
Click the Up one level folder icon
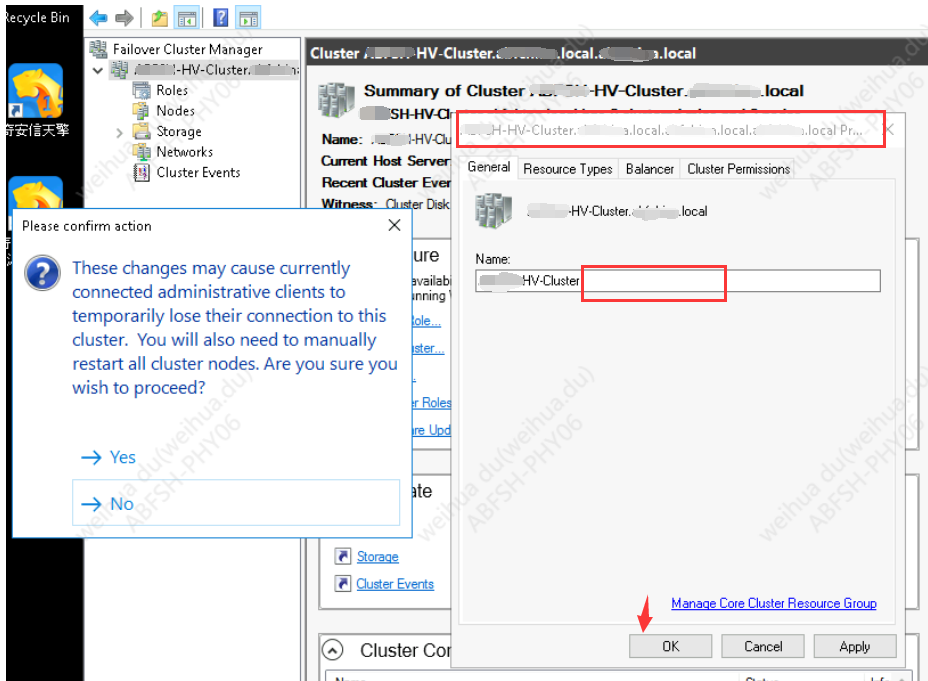pyautogui.click(x=160, y=18)
